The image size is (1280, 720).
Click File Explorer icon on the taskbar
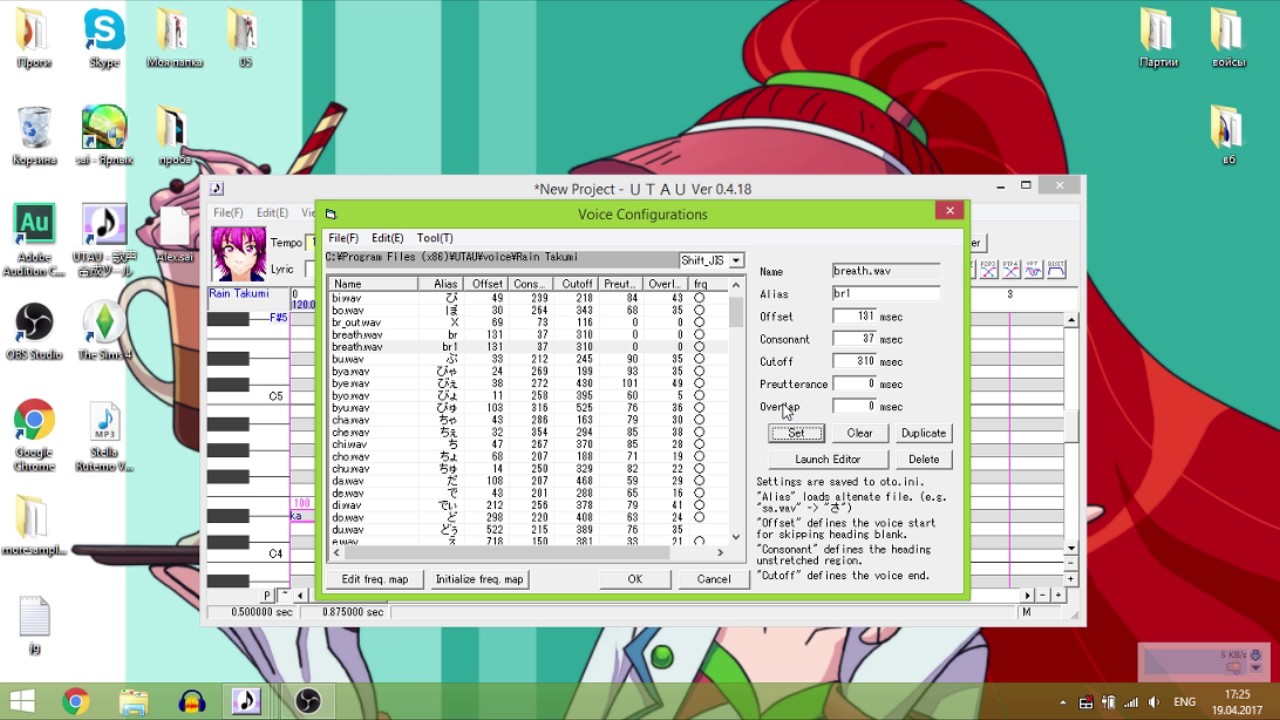tap(134, 701)
